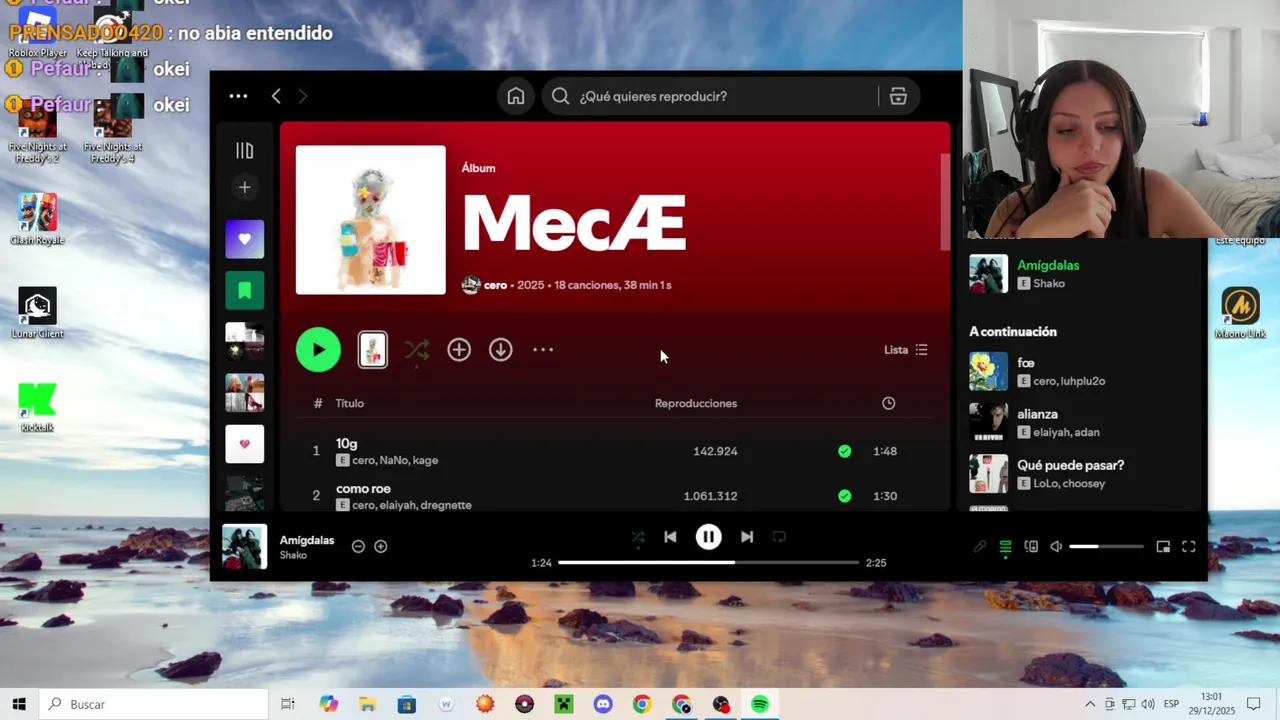Open artist link "cero" under album title
Screen dimensions: 1280x720
(x=495, y=285)
